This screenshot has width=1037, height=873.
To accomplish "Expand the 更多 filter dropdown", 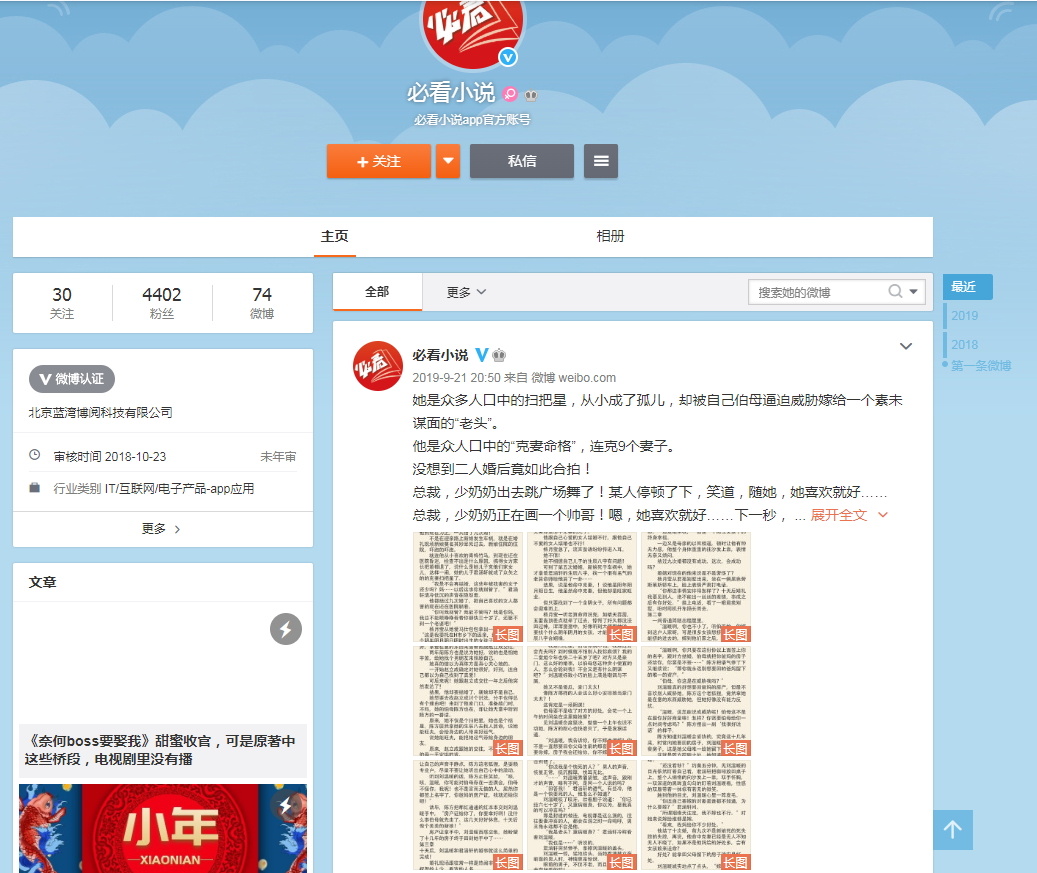I will click(x=466, y=292).
